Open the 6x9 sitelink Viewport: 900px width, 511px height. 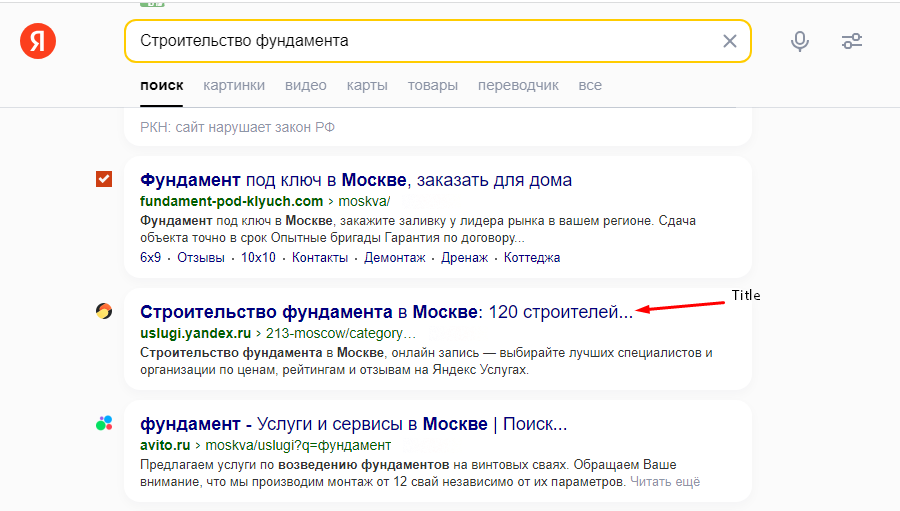click(150, 258)
